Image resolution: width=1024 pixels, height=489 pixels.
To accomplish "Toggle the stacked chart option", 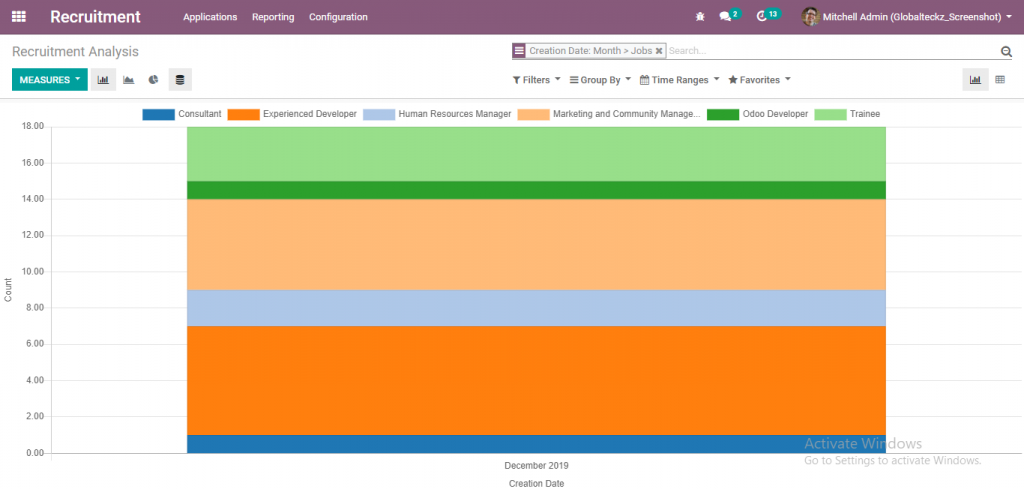I will tap(180, 80).
